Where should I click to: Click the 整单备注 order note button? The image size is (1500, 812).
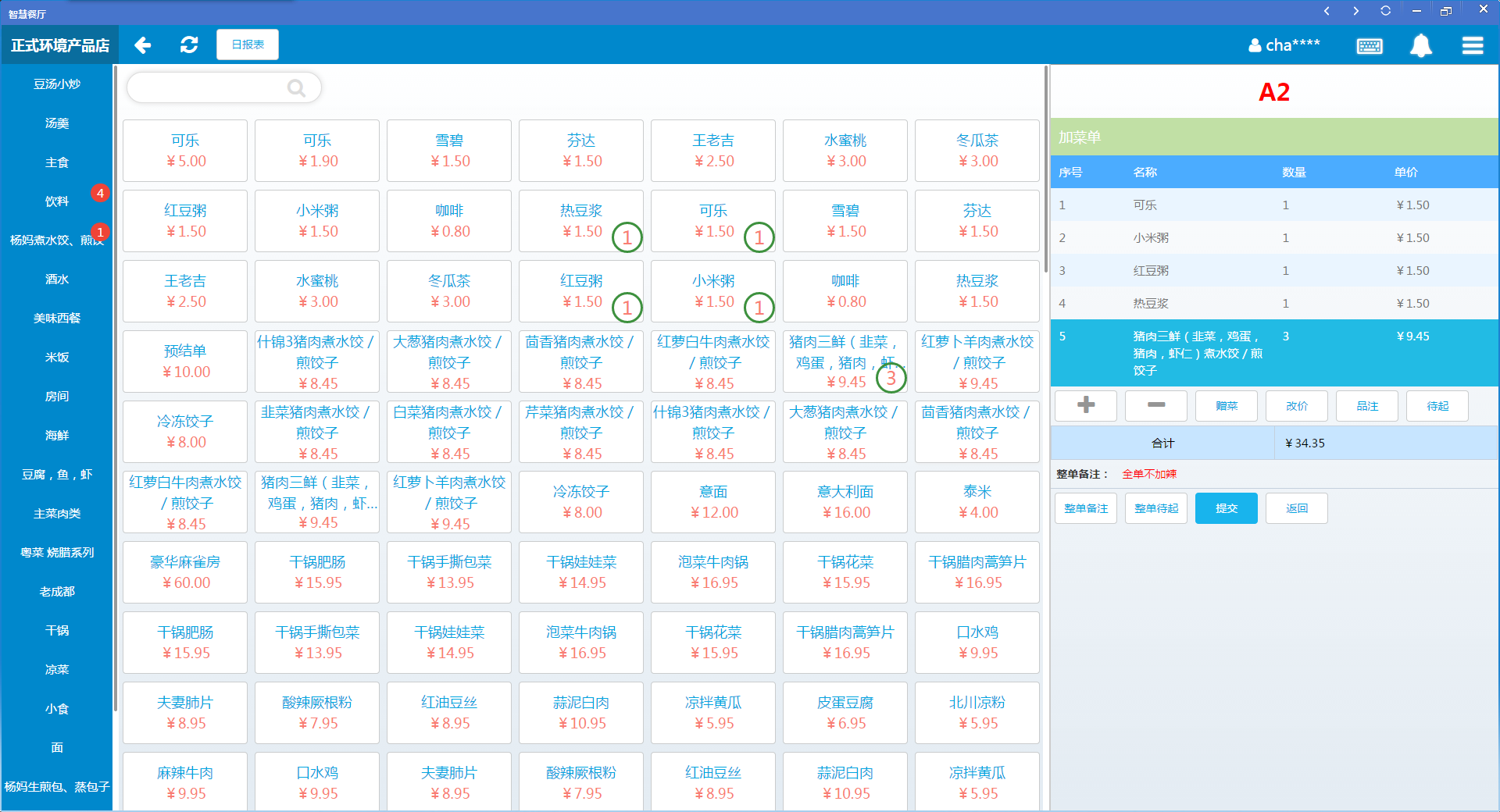coord(1085,508)
